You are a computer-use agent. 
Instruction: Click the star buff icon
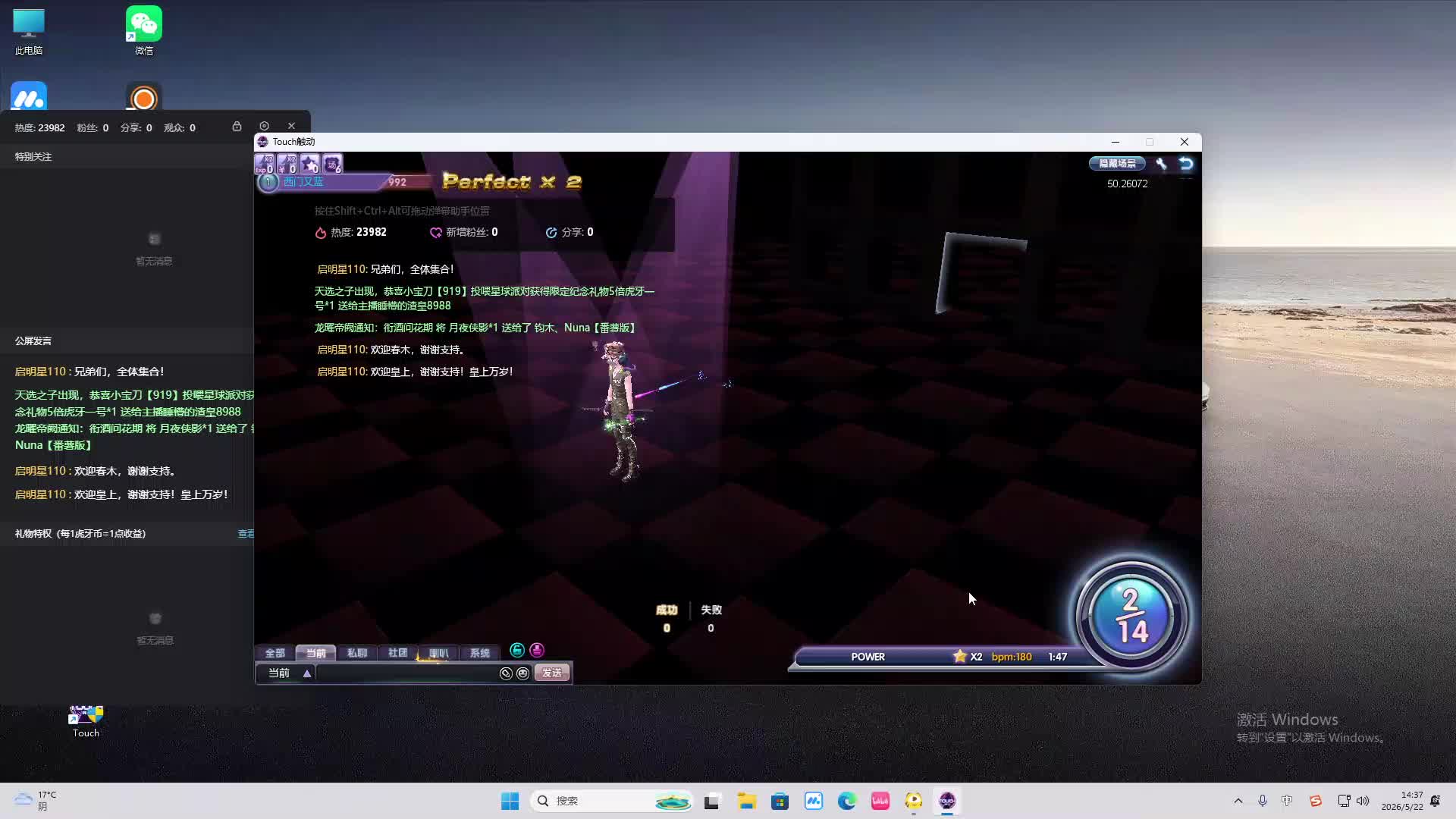[x=310, y=163]
